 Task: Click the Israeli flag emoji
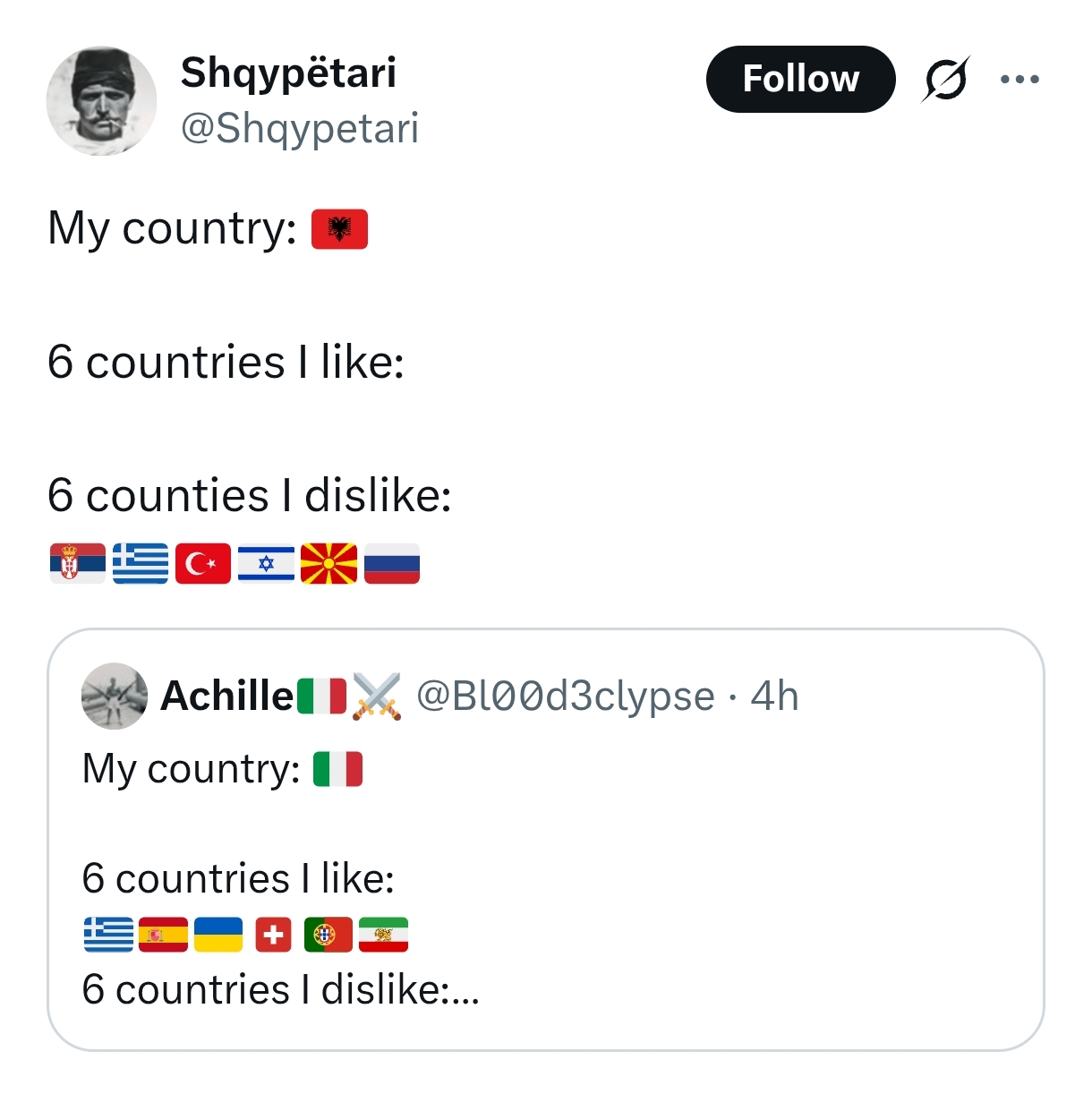click(266, 564)
